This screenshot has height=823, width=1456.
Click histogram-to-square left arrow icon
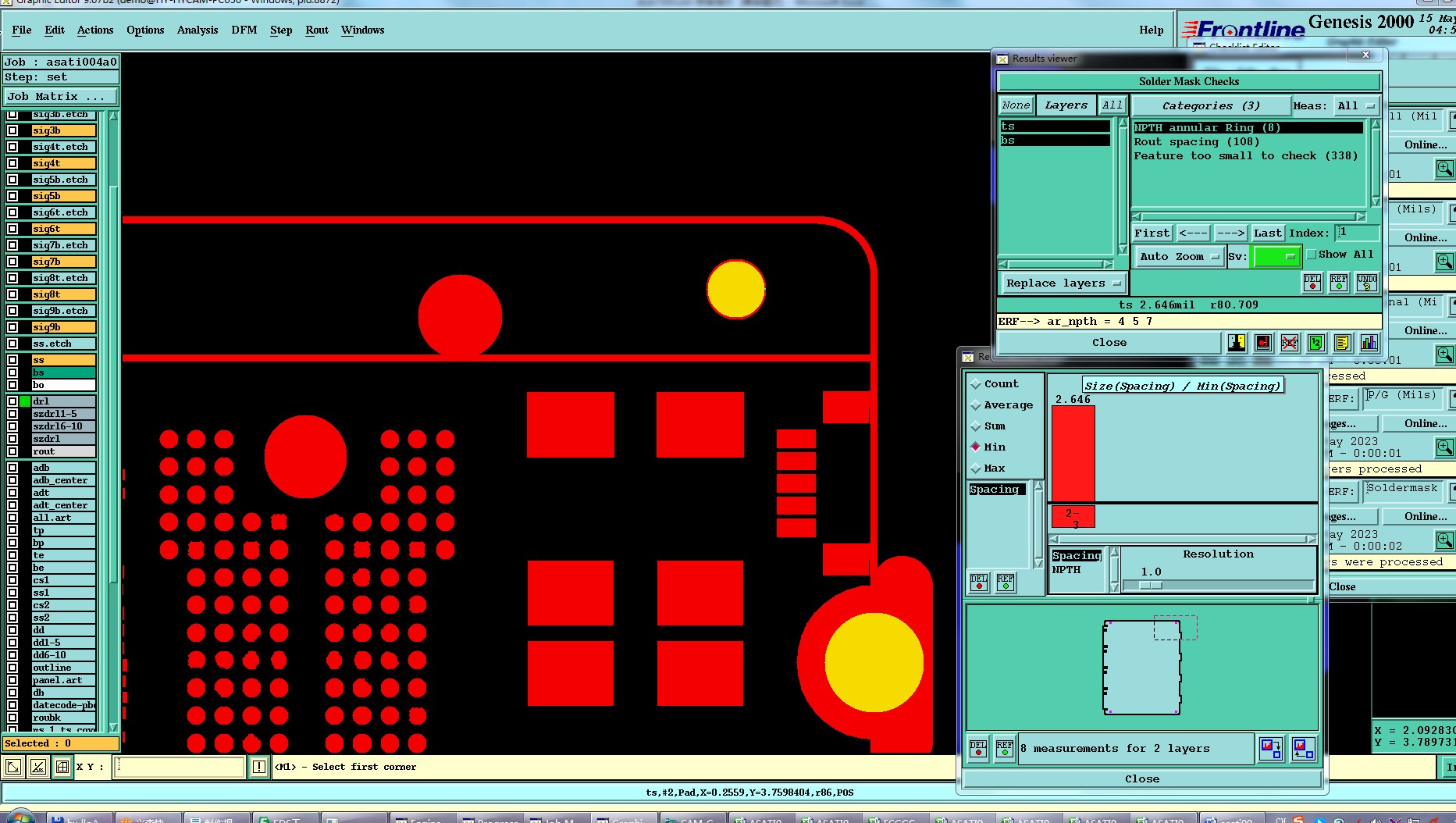pyautogui.click(x=1303, y=749)
